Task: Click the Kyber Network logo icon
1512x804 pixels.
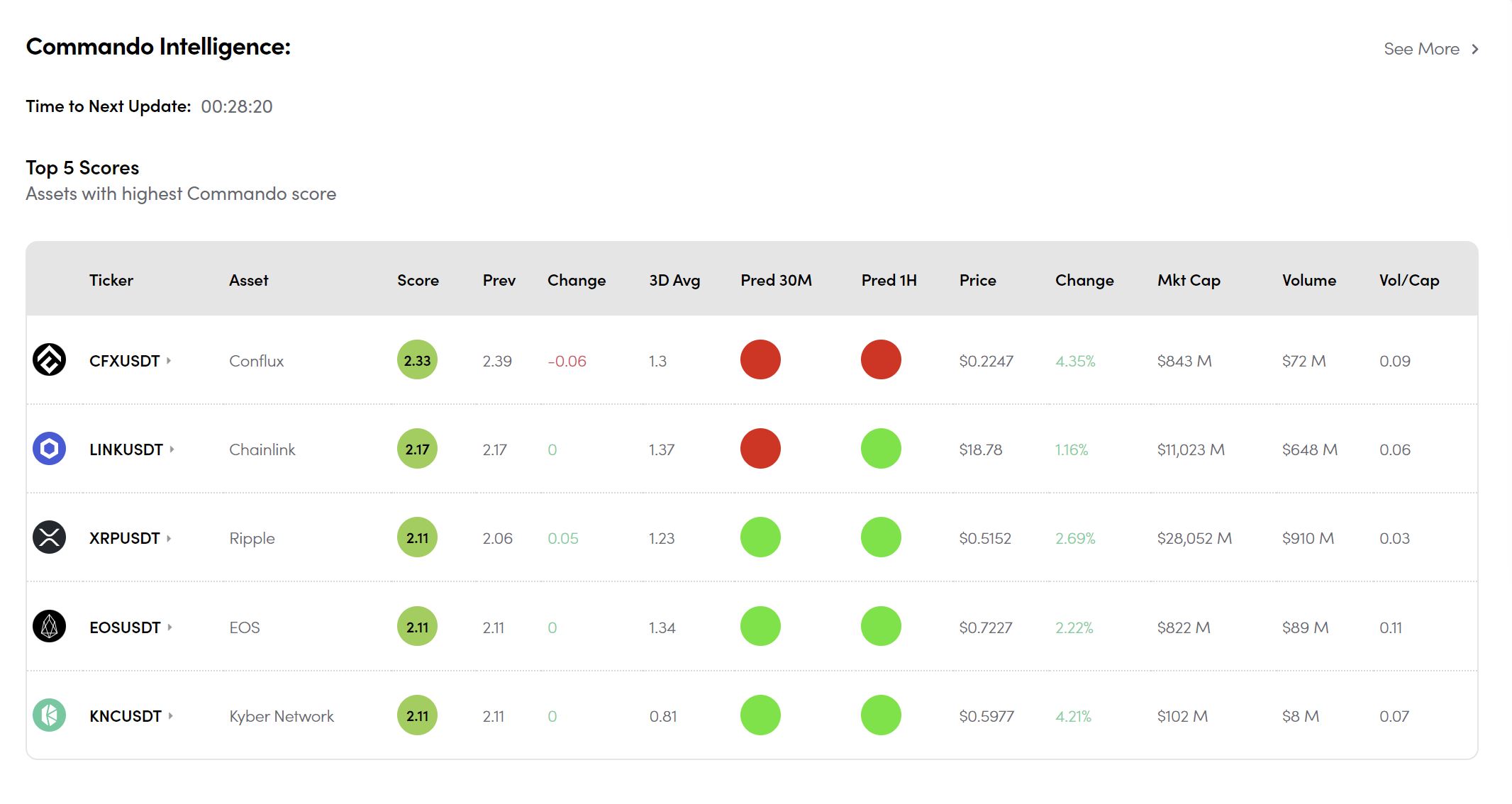Action: click(49, 715)
